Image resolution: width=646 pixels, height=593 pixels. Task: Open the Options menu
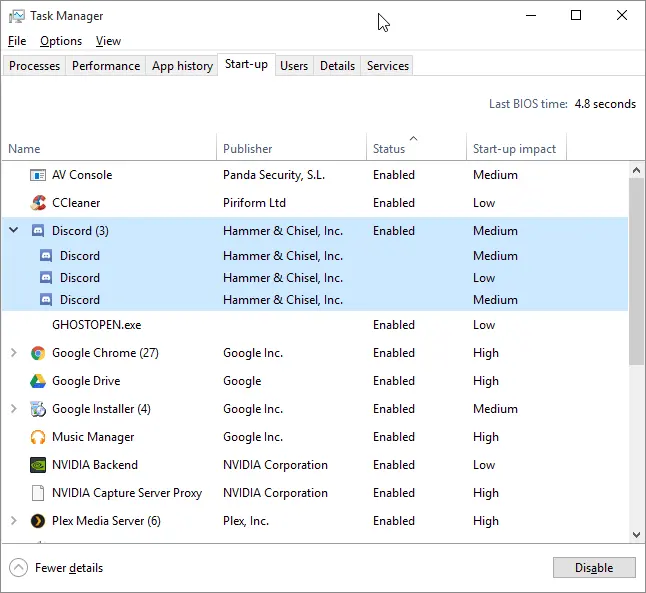point(61,41)
